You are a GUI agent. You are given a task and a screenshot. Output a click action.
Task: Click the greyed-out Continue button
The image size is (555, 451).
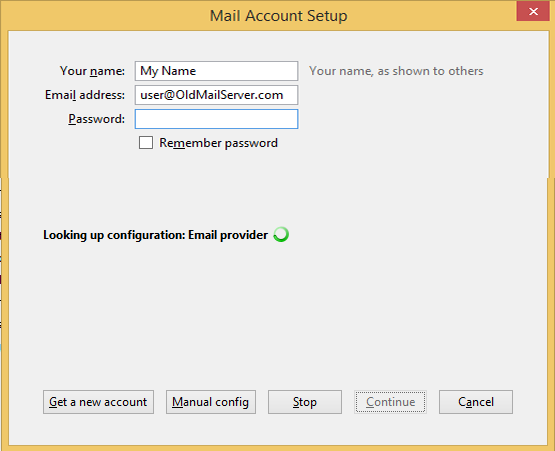coord(390,402)
